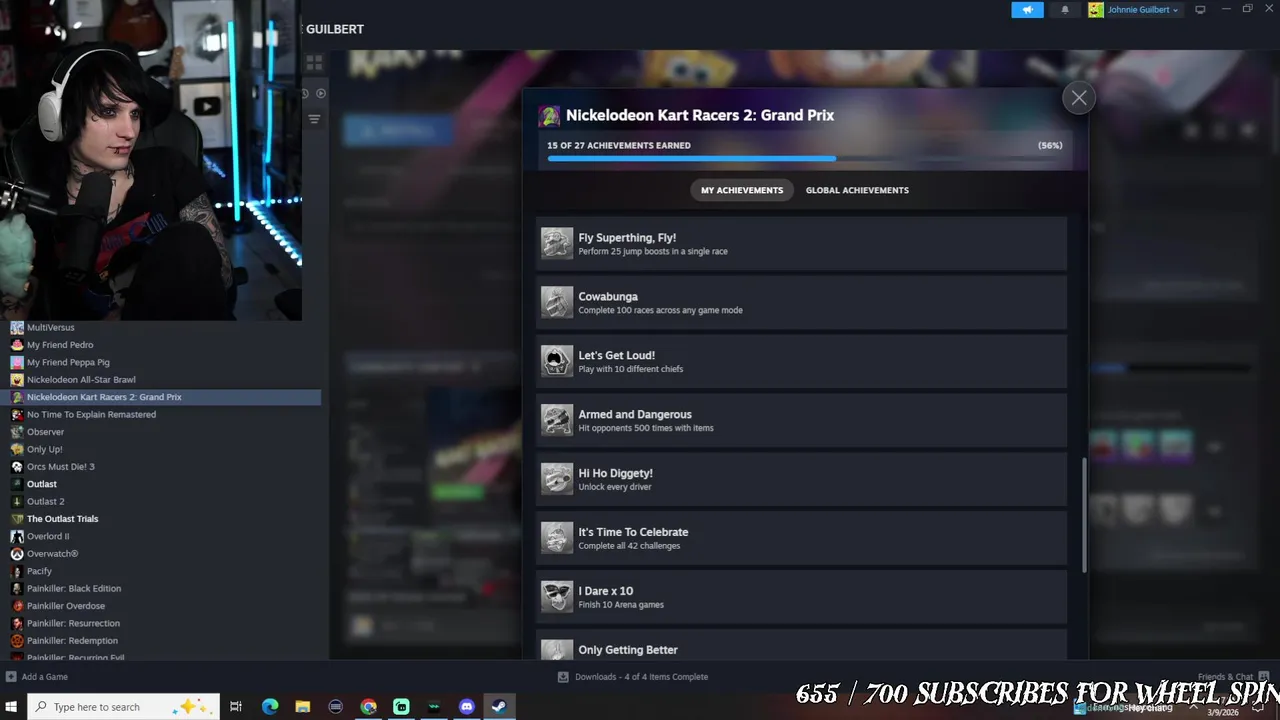This screenshot has height=720, width=1280.
Task: Click the 'Complete all 42 challenges' description
Action: [x=629, y=546]
